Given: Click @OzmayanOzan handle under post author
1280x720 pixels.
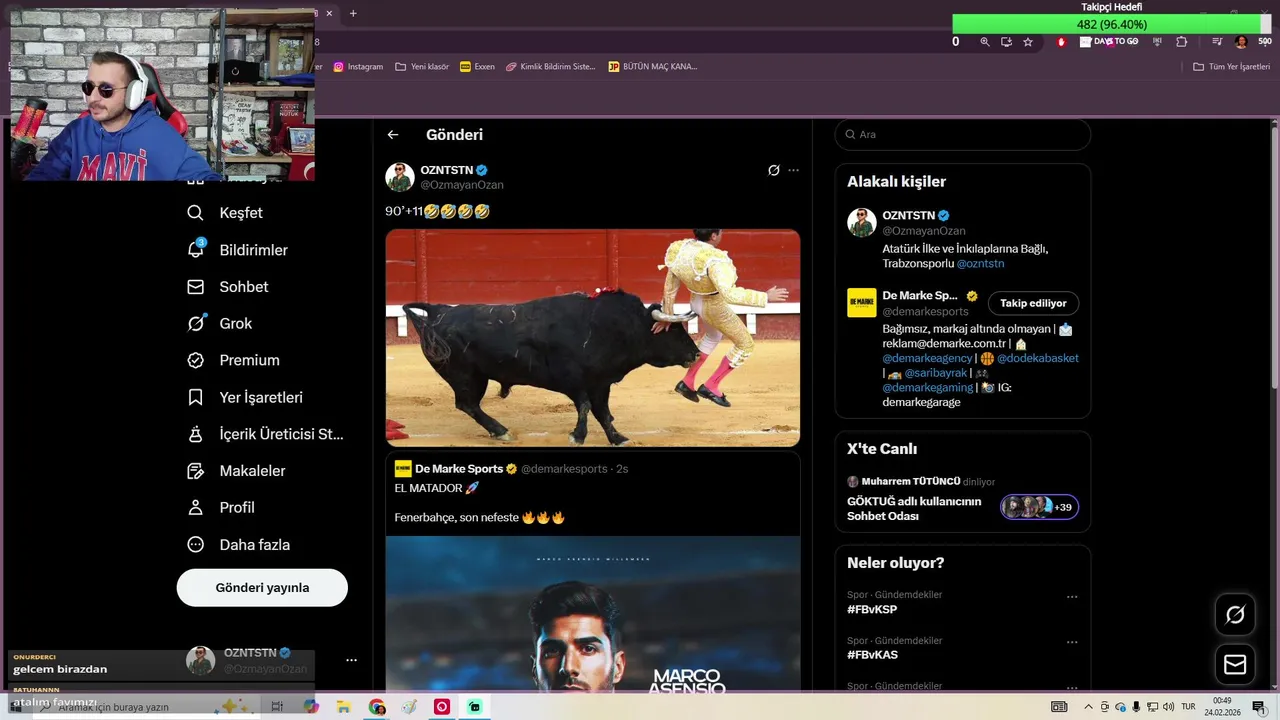Looking at the screenshot, I should pyautogui.click(x=462, y=185).
